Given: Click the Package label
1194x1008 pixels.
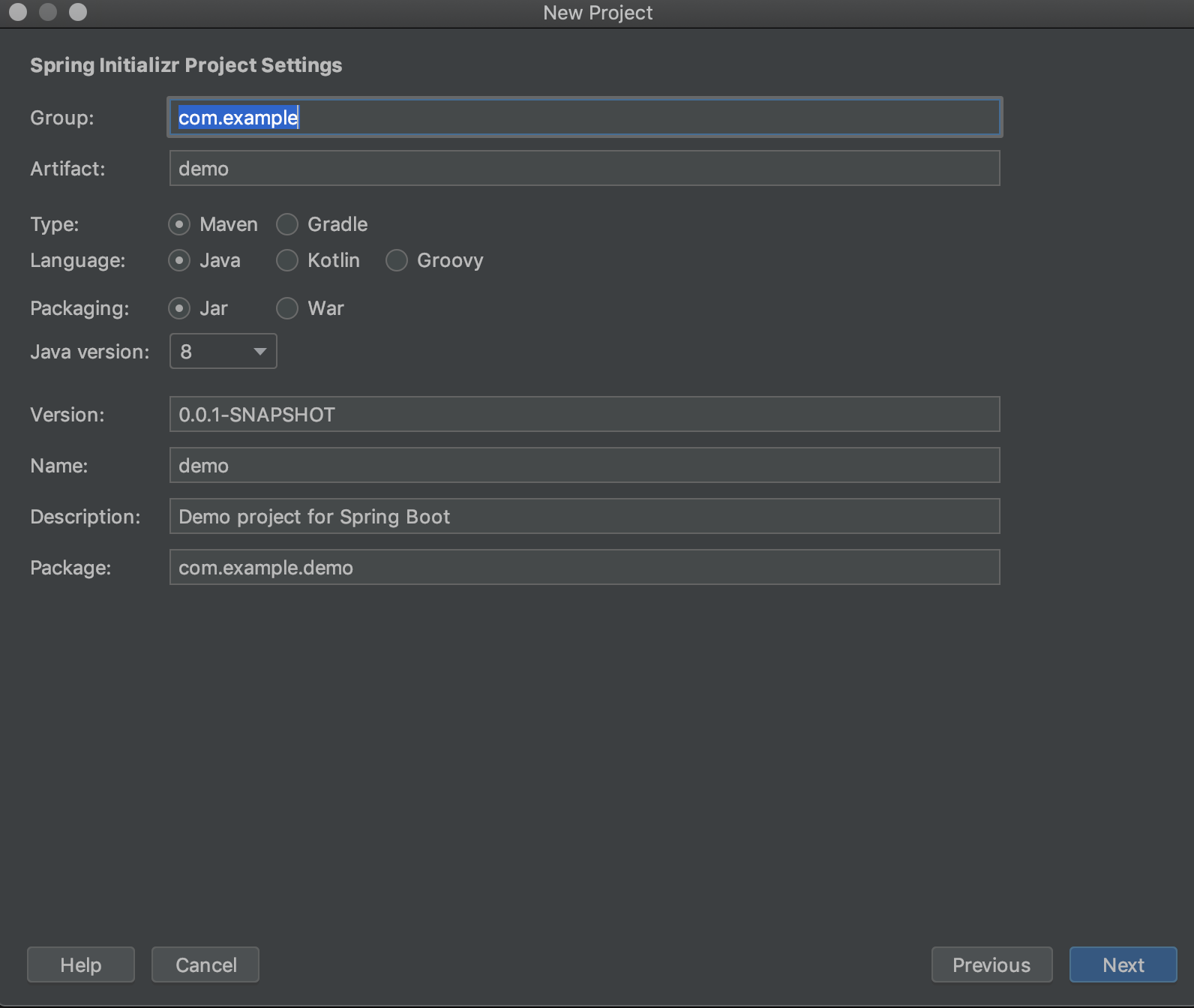Looking at the screenshot, I should pos(70,568).
